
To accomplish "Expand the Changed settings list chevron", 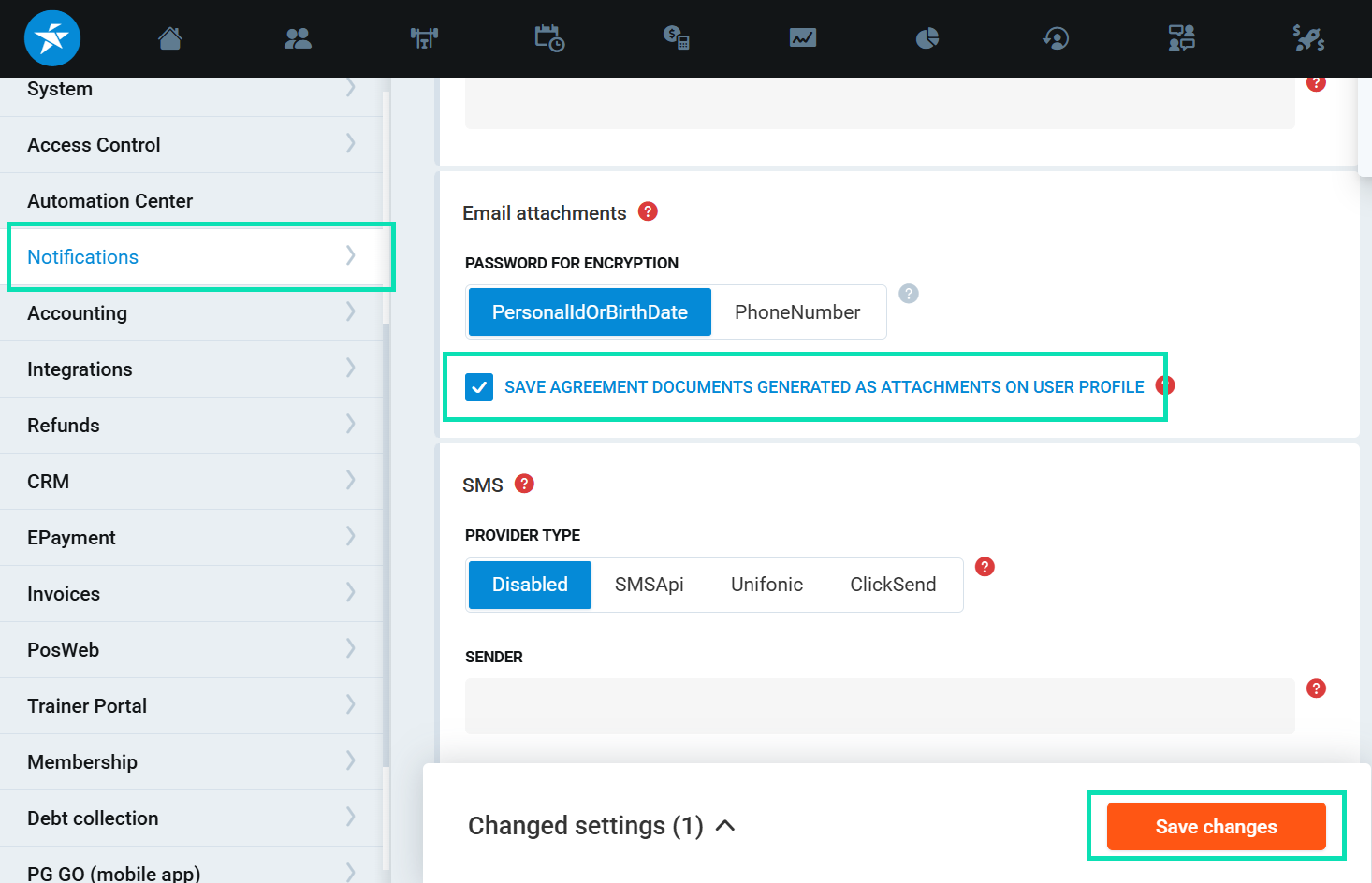I will 725,826.
